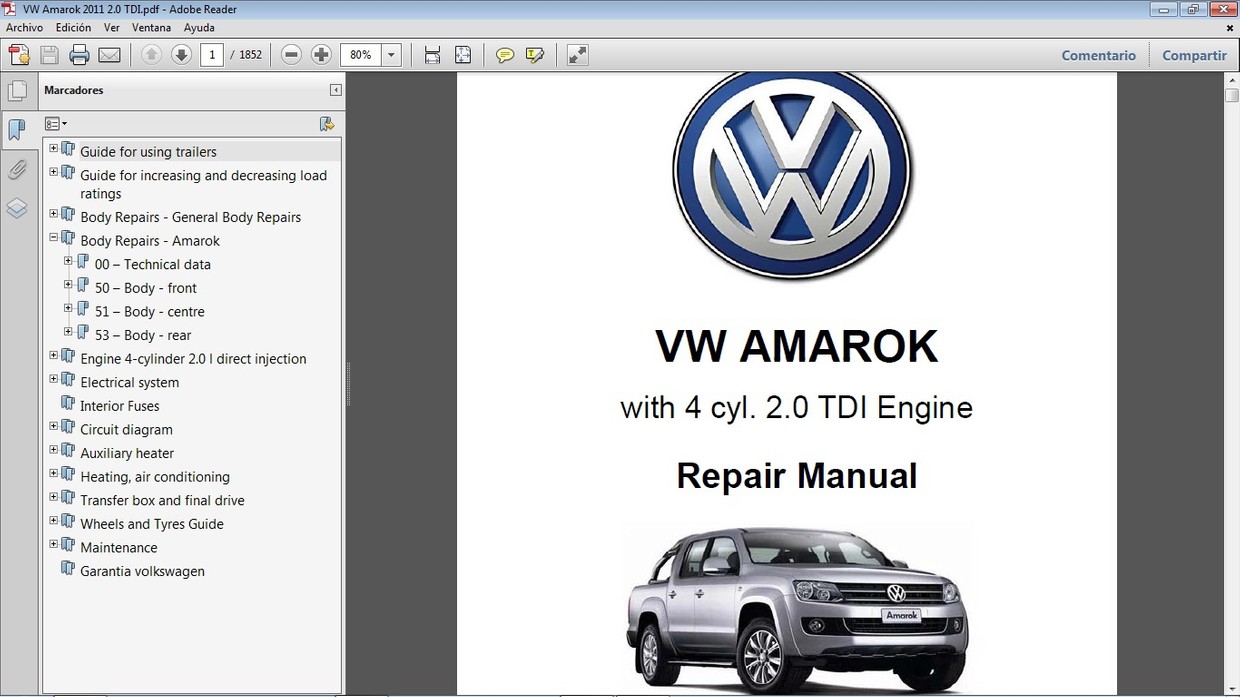The image size is (1240, 697).
Task: Click the zoom out minus button
Action: [x=291, y=55]
